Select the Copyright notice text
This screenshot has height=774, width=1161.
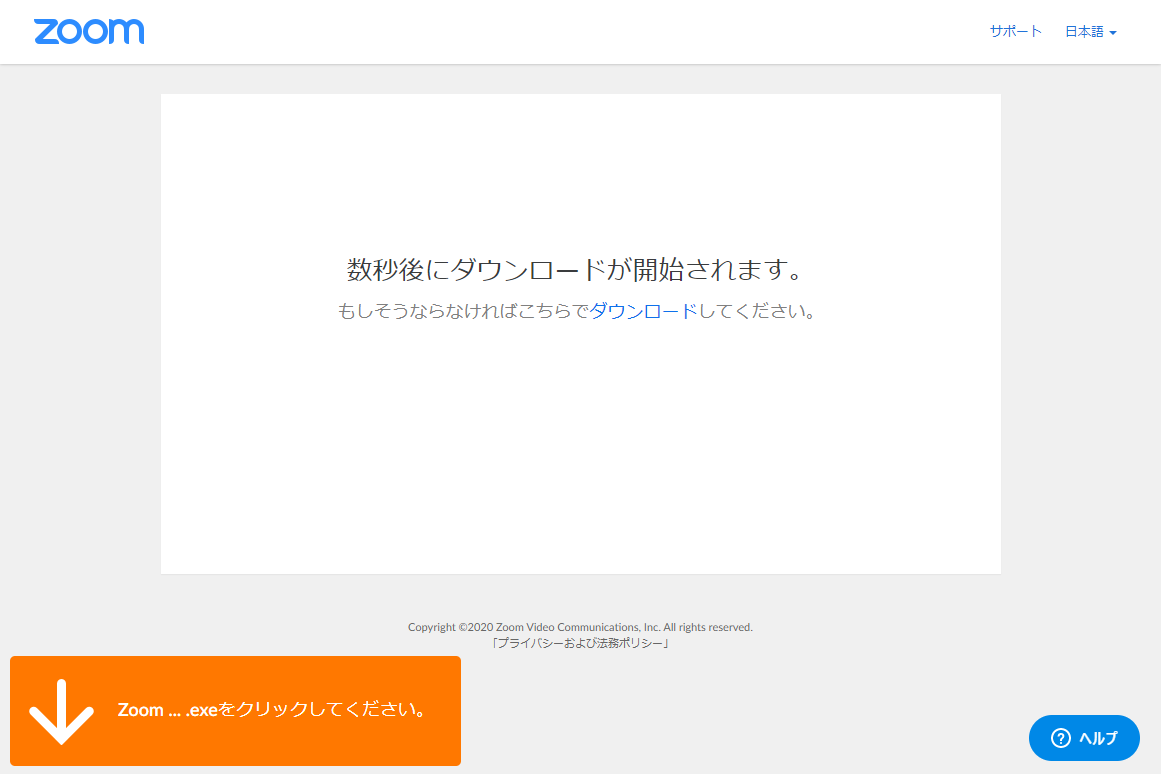580,627
